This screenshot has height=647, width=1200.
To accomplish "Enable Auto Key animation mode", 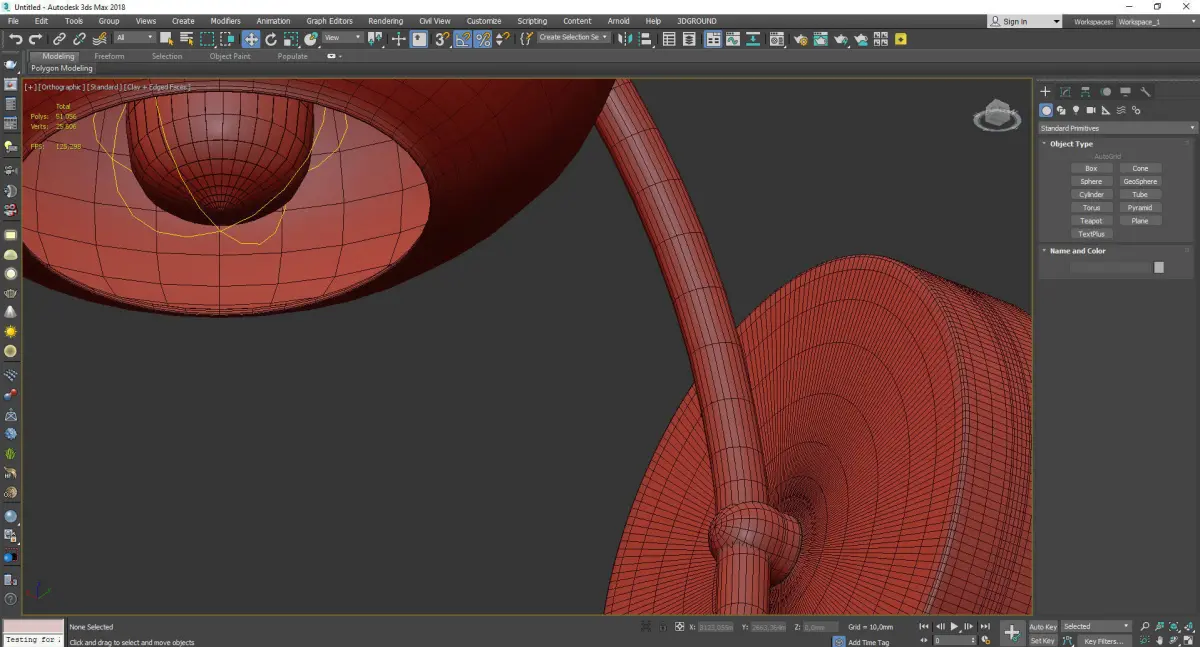I will (1042, 627).
